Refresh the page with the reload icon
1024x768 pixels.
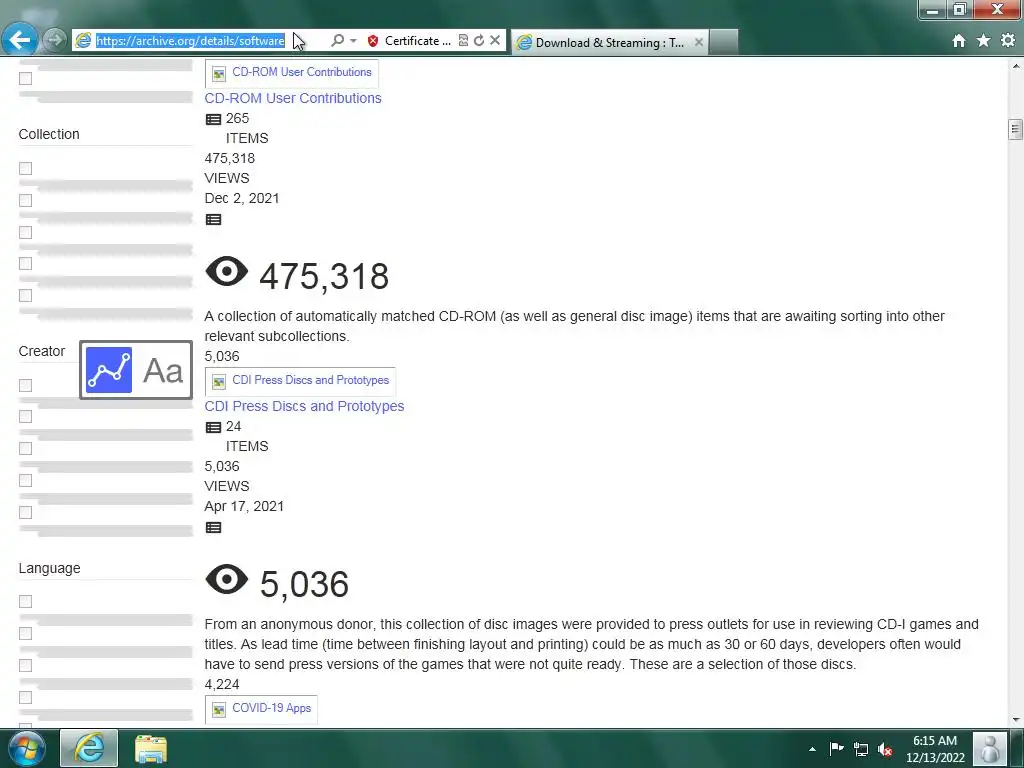pyautogui.click(x=479, y=40)
